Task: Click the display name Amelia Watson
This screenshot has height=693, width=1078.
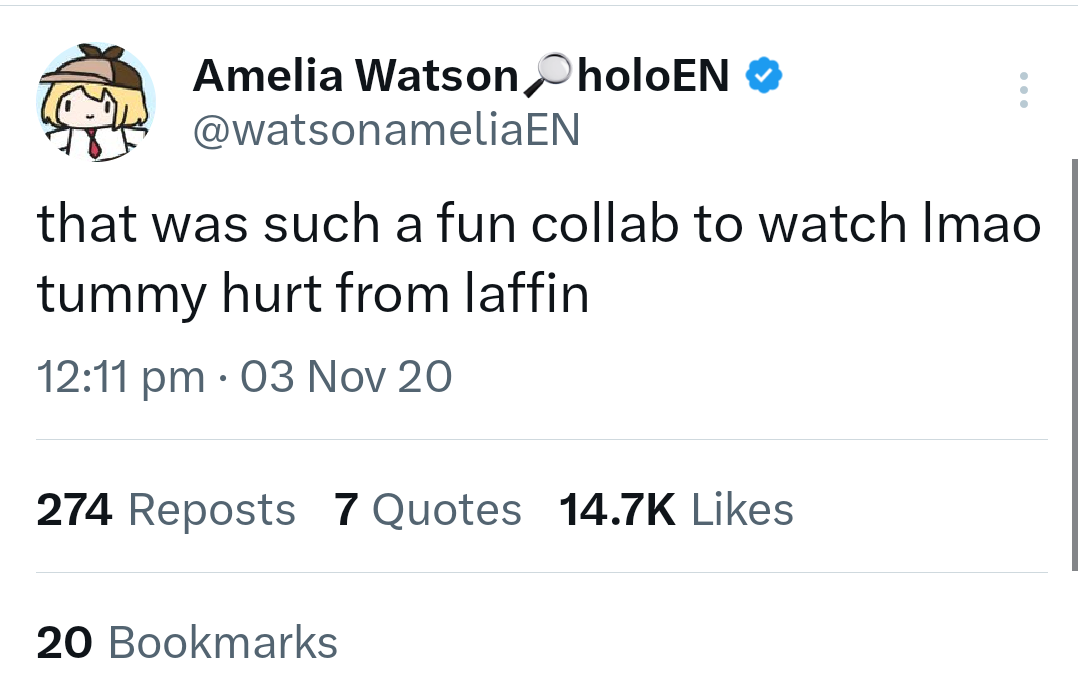Action: 354,76
